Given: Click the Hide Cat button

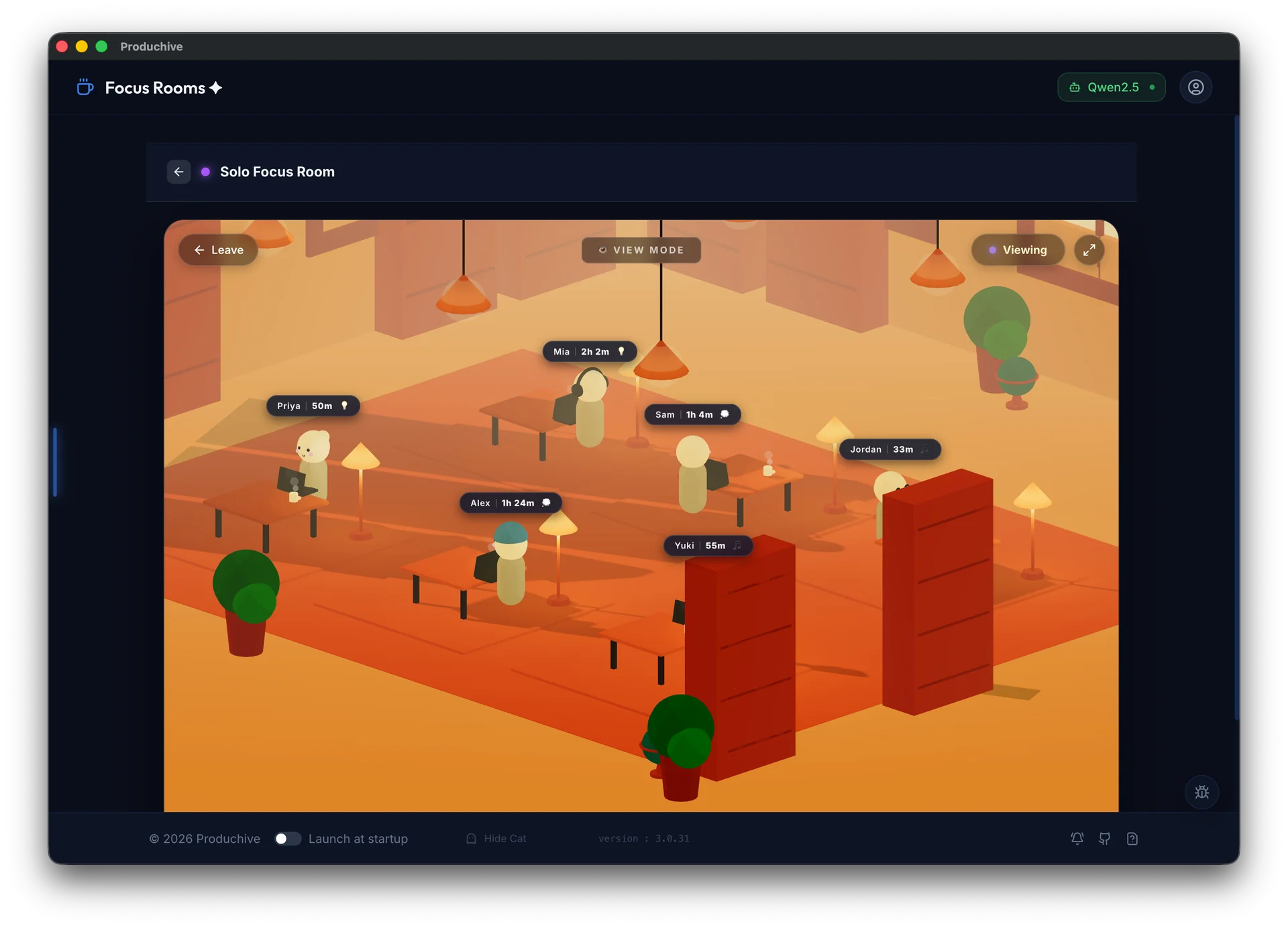Looking at the screenshot, I should tap(496, 839).
